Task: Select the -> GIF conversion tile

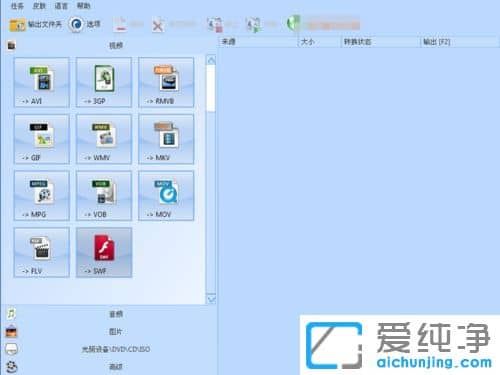Action: pyautogui.click(x=42, y=139)
